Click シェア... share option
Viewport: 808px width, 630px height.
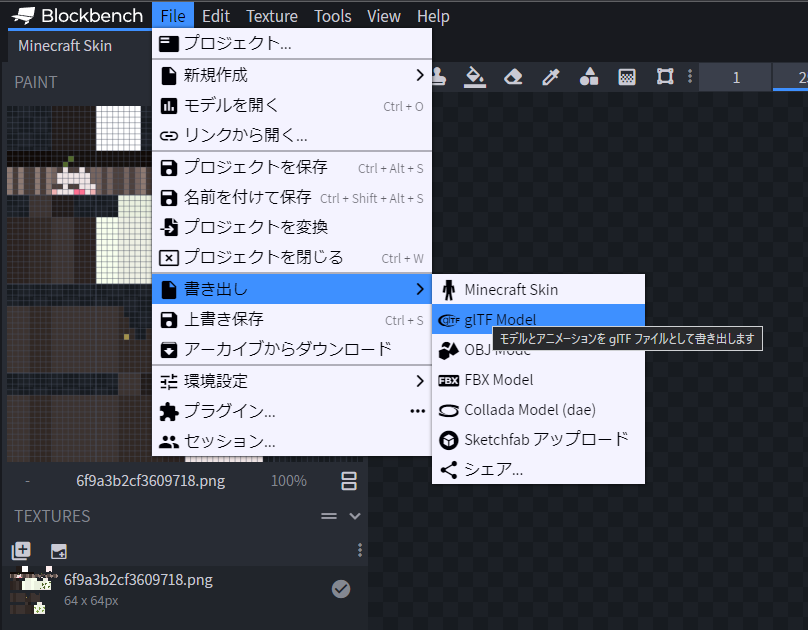(538, 470)
